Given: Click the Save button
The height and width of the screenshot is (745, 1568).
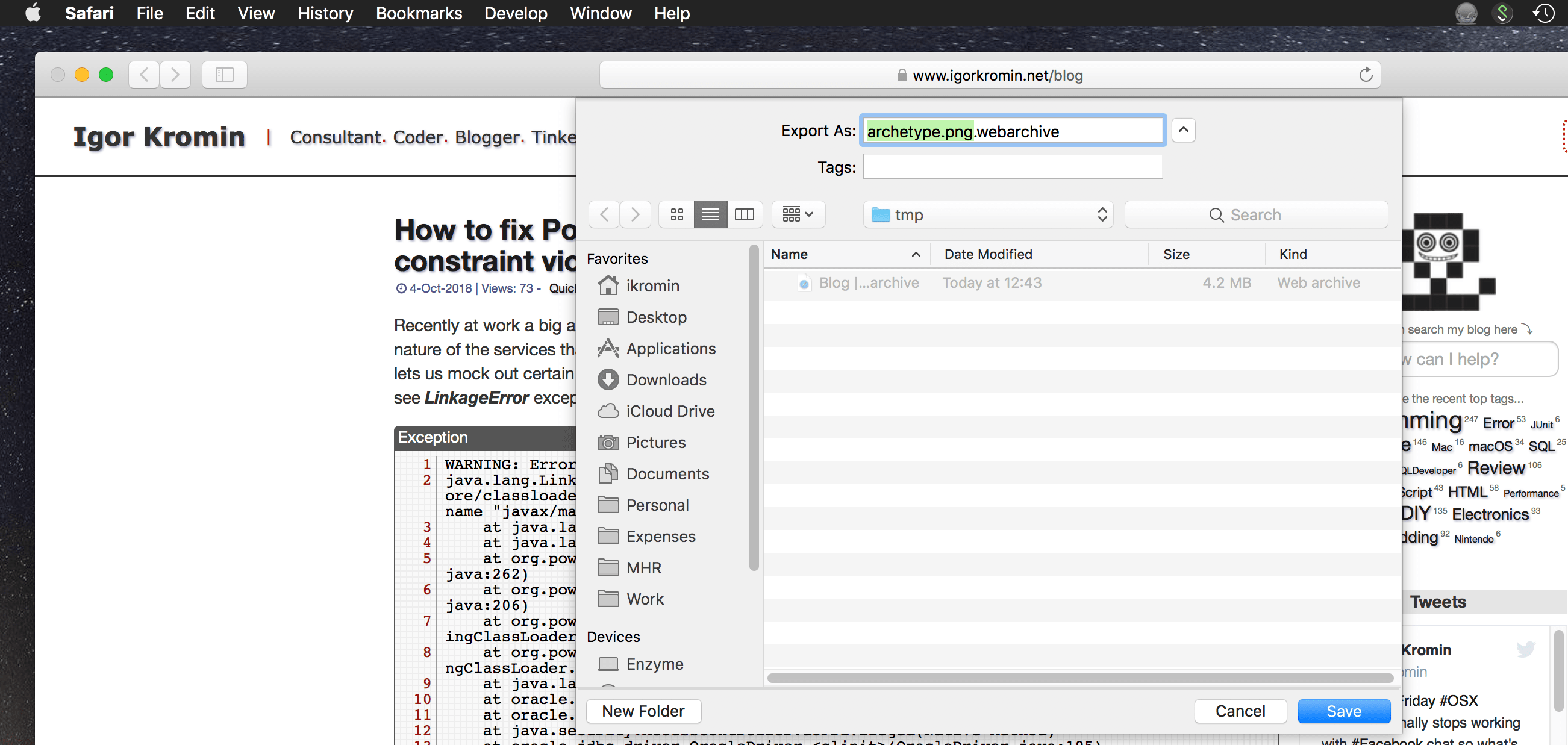Looking at the screenshot, I should (x=1343, y=711).
